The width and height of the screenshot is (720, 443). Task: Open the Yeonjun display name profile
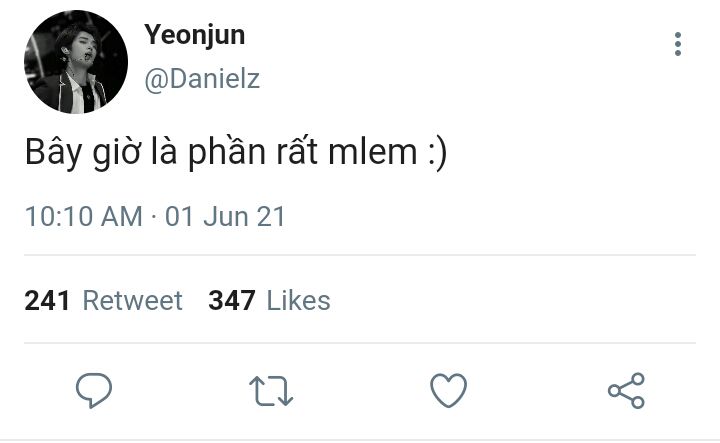pyautogui.click(x=194, y=35)
